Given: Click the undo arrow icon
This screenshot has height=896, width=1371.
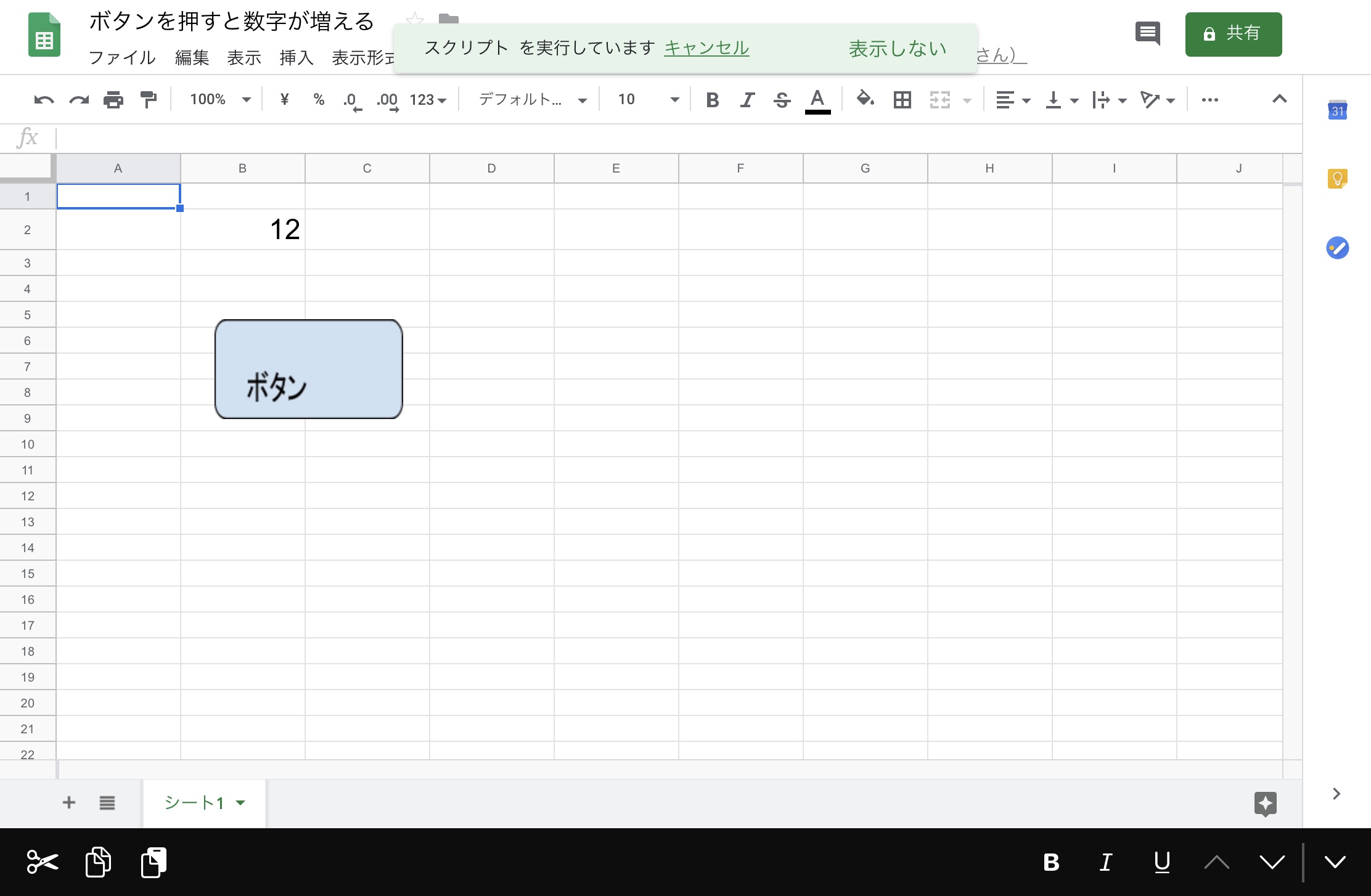Looking at the screenshot, I should coord(44,100).
